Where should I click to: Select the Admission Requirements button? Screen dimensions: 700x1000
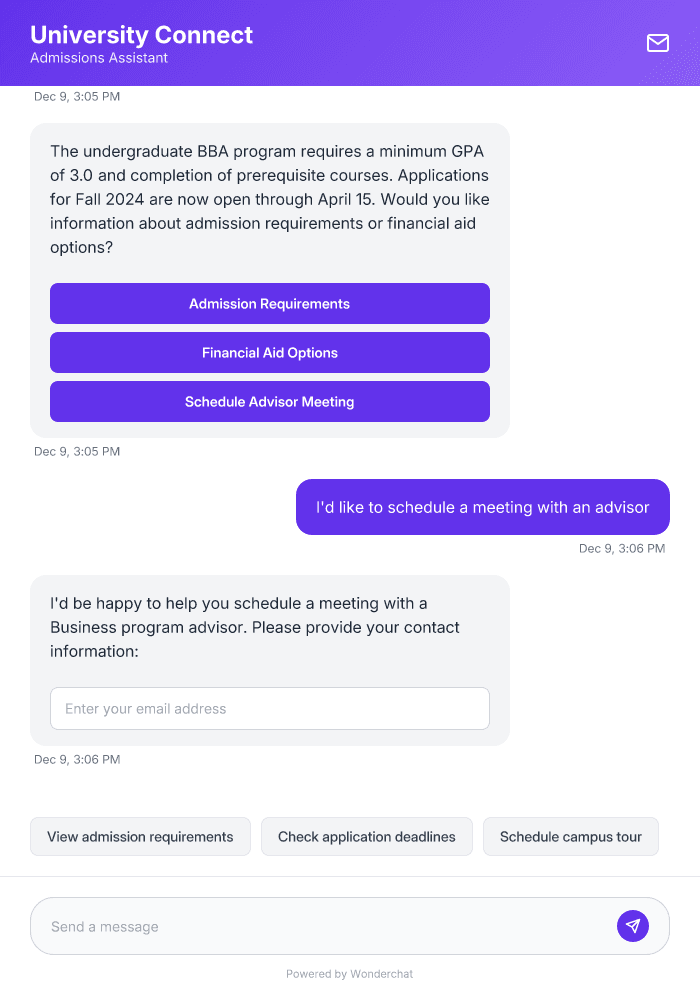(x=269, y=303)
